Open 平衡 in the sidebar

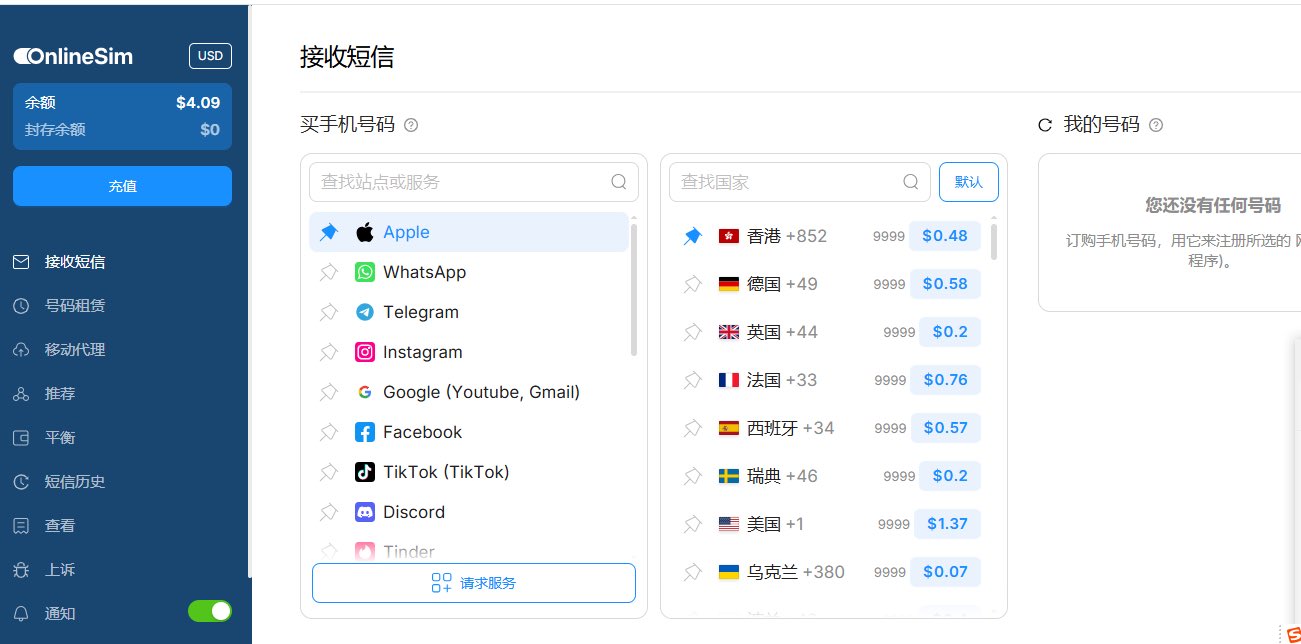(x=60, y=438)
